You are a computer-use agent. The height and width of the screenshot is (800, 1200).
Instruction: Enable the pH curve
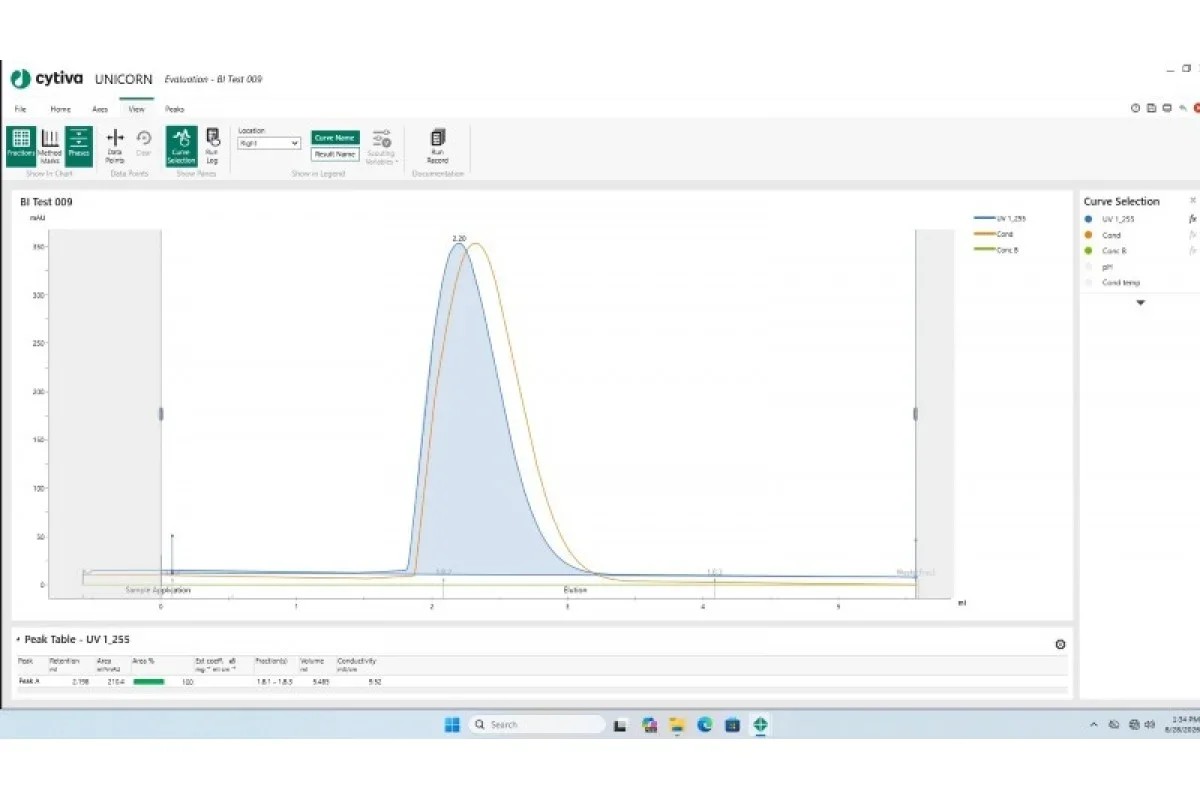point(1088,266)
